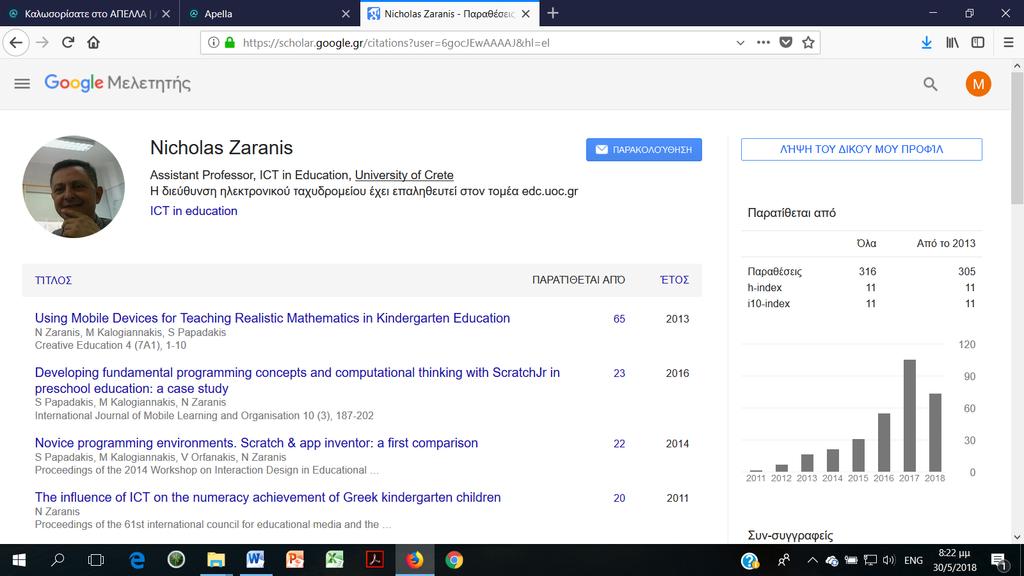The width and height of the screenshot is (1024, 576).
Task: View the 65 citations count
Action: [619, 319]
